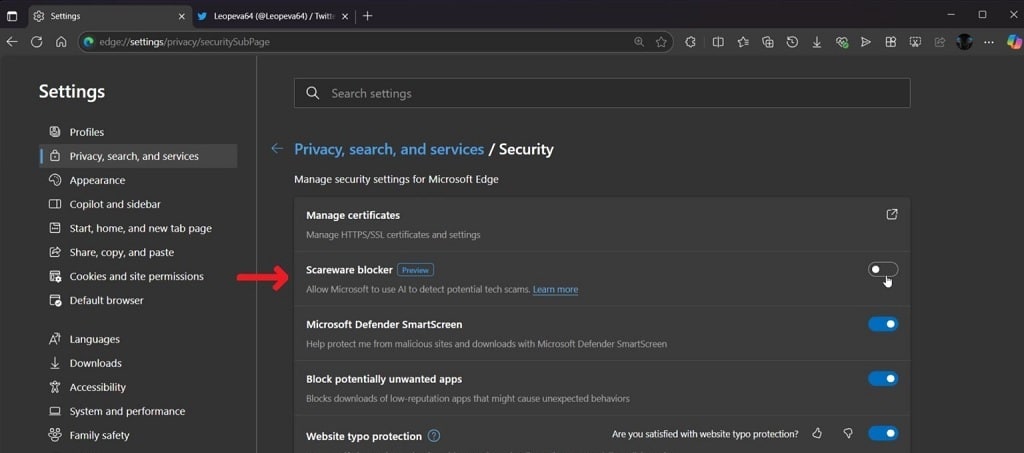Screen dimensions: 1024x453
Task: Open Manage certificates external link icon
Action: pyautogui.click(x=891, y=214)
